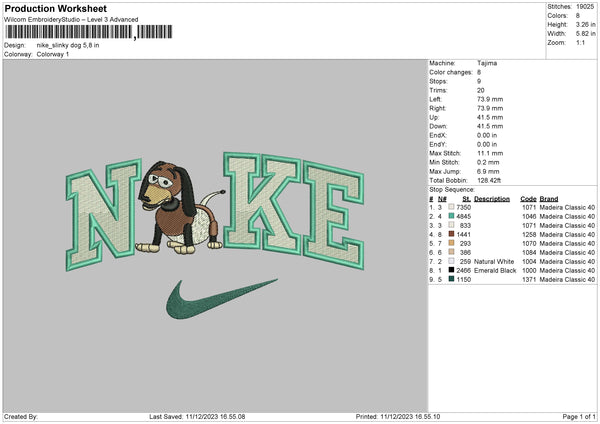Click the 73.9 mm value next to Left
600x424 pixels.
tap(490, 99)
